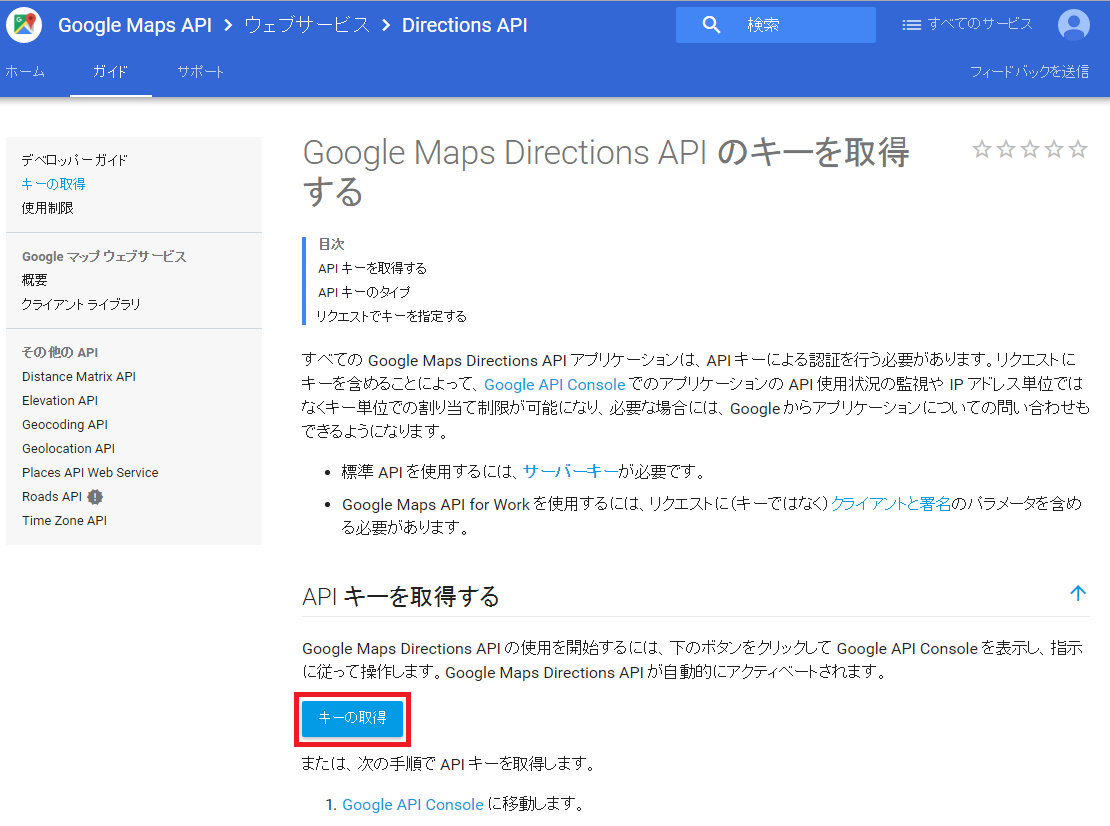Open 概要 in the sidebar
1110x826 pixels.
[x=35, y=280]
